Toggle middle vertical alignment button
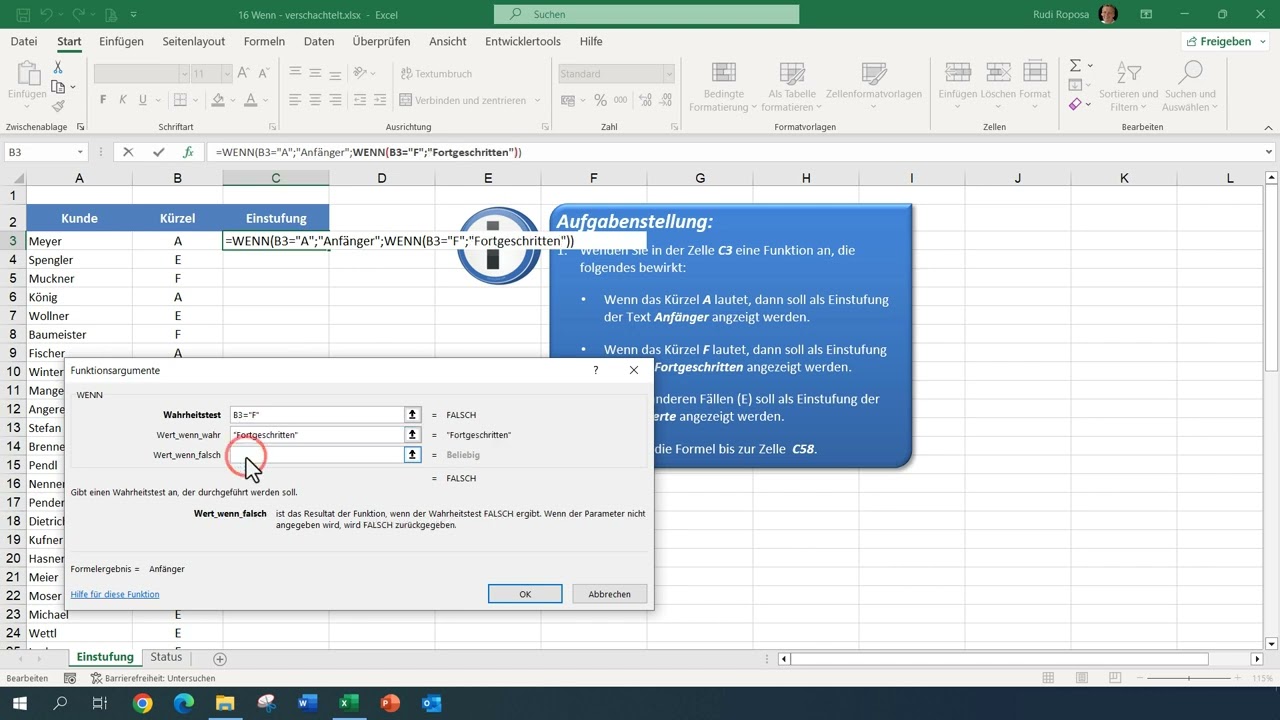 [315, 74]
